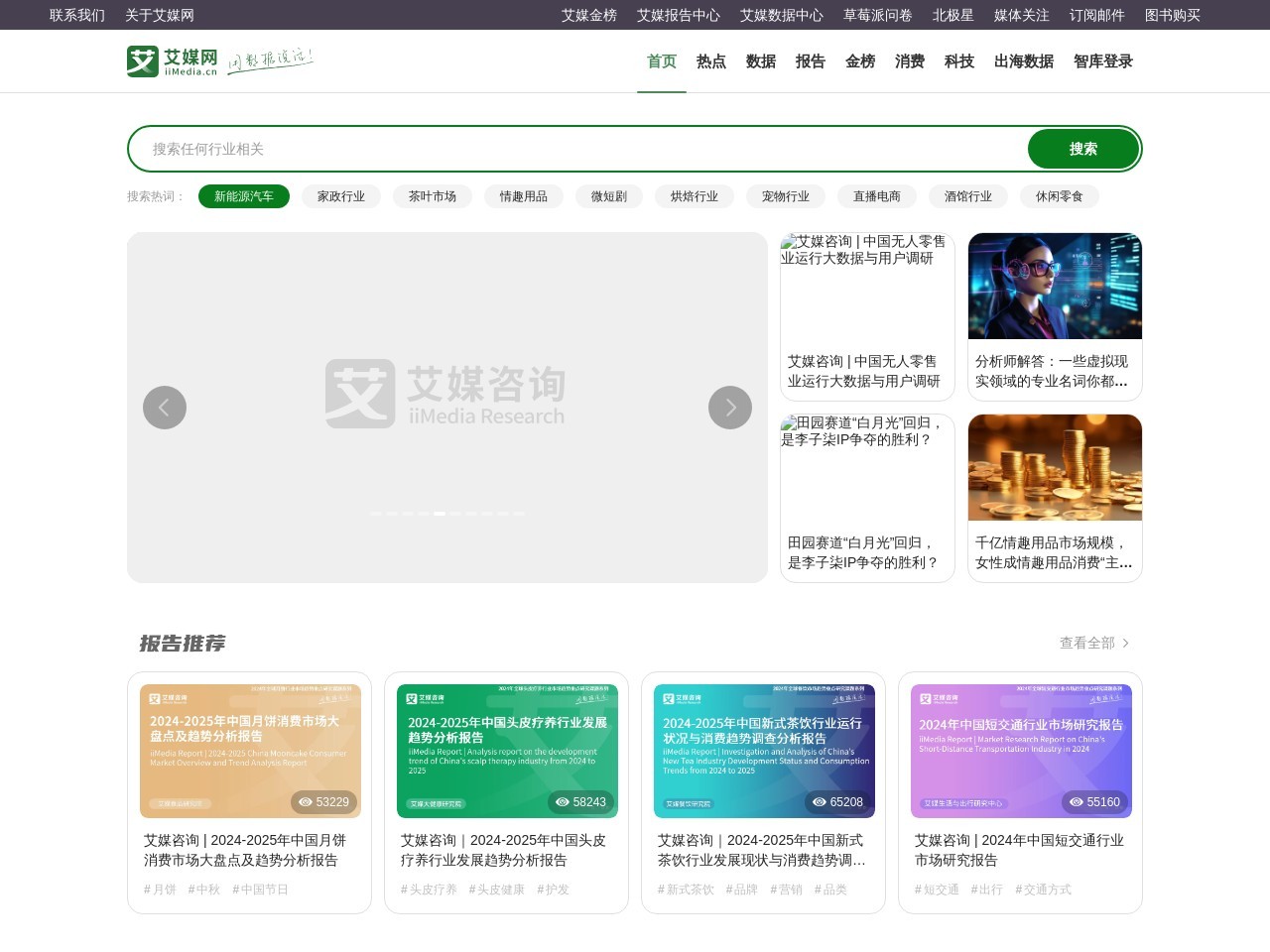Viewport: 1270px width, 952px height.
Task: Expand 查看全部 to view all reports
Action: 1094,643
